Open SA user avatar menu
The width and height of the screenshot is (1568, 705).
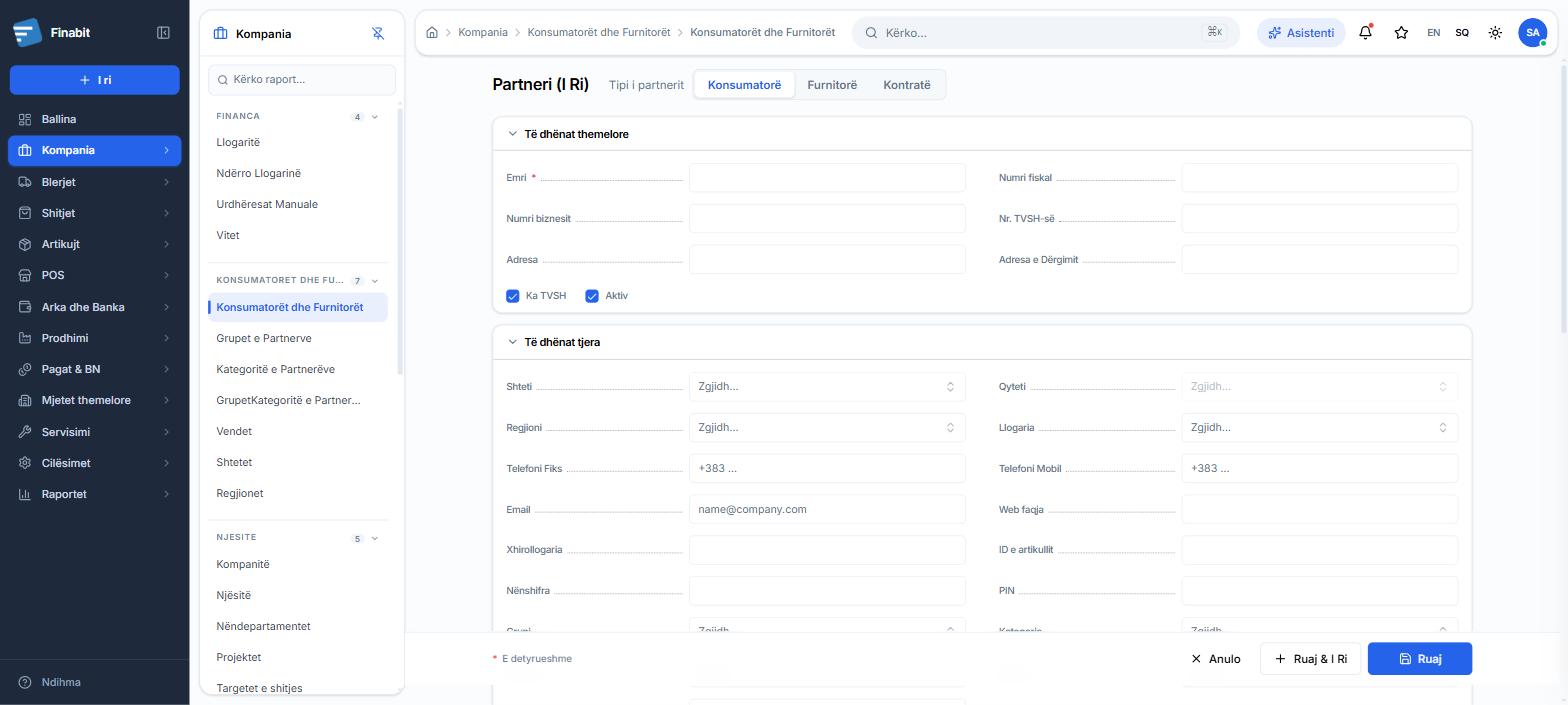click(1532, 33)
